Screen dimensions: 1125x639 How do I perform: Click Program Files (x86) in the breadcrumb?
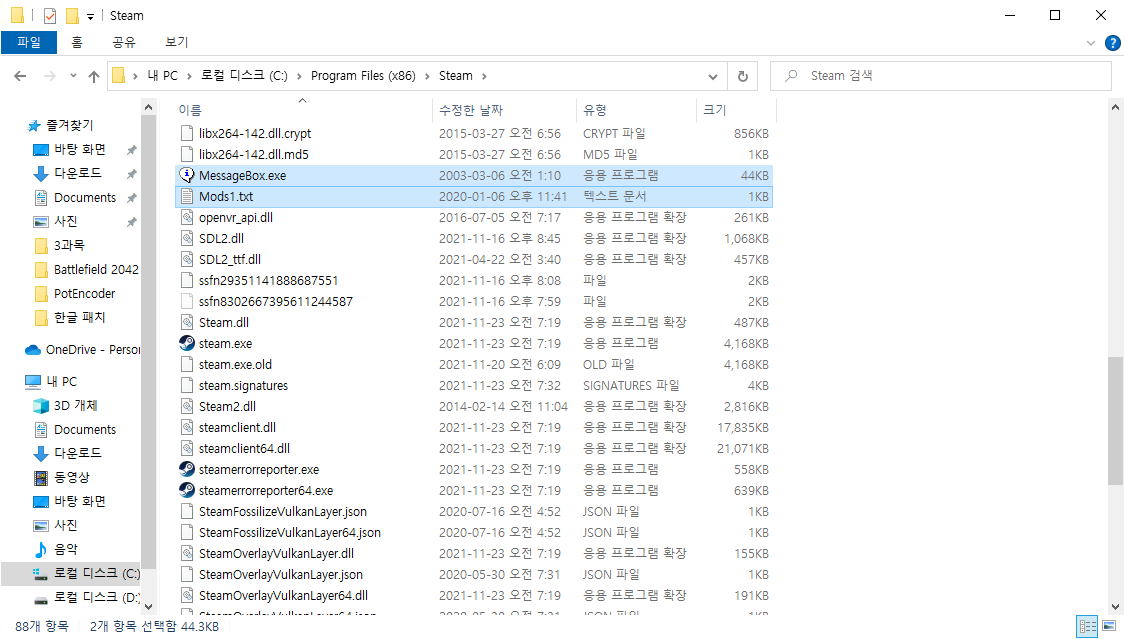pos(363,76)
